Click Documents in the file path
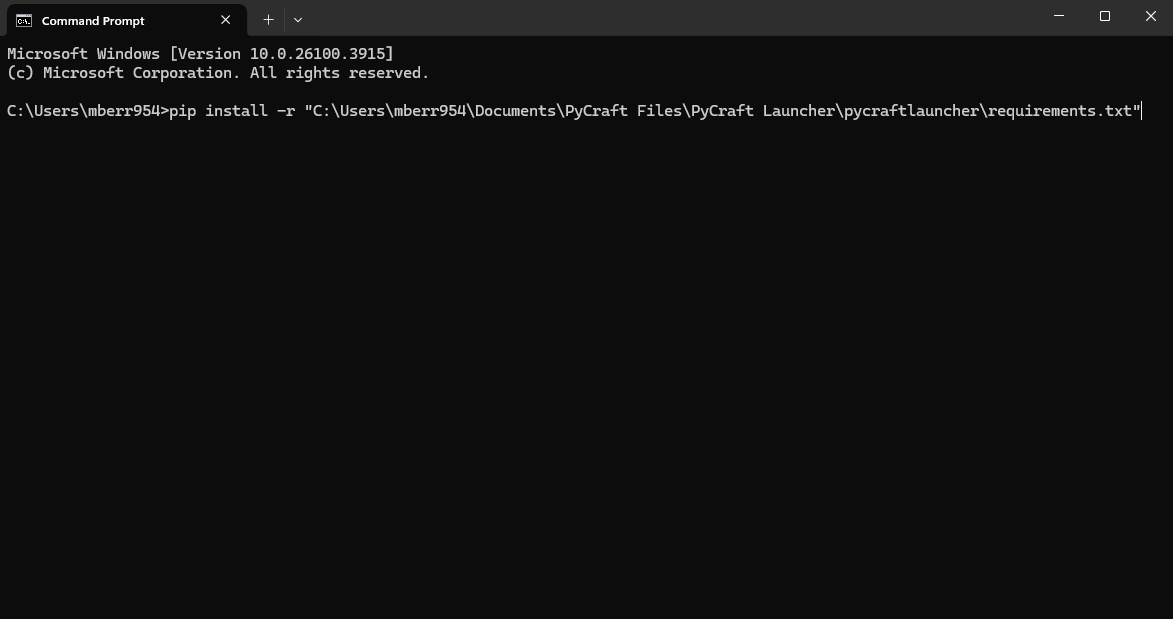The height and width of the screenshot is (619, 1173). 515,111
